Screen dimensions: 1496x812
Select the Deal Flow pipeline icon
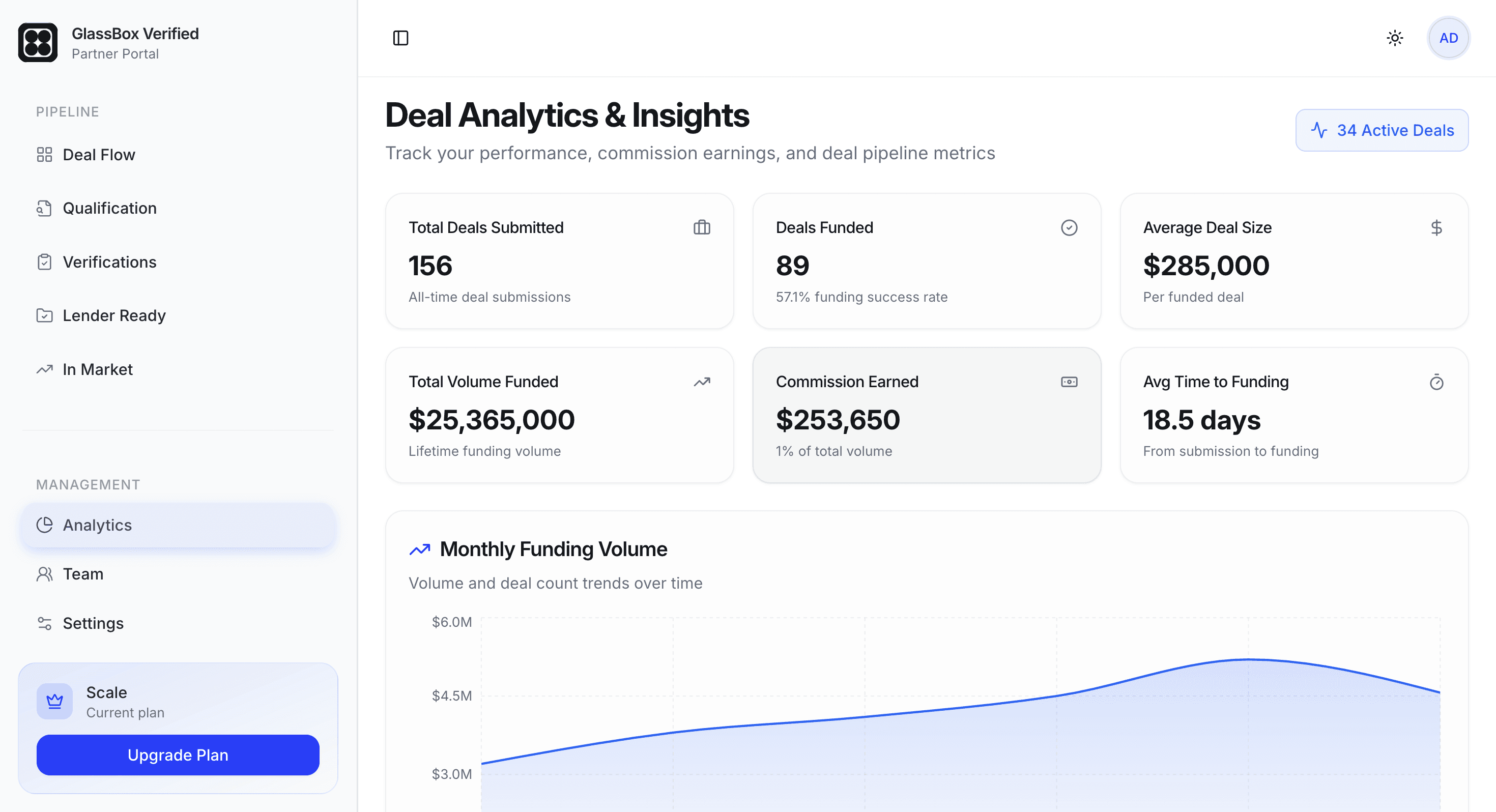[45, 155]
